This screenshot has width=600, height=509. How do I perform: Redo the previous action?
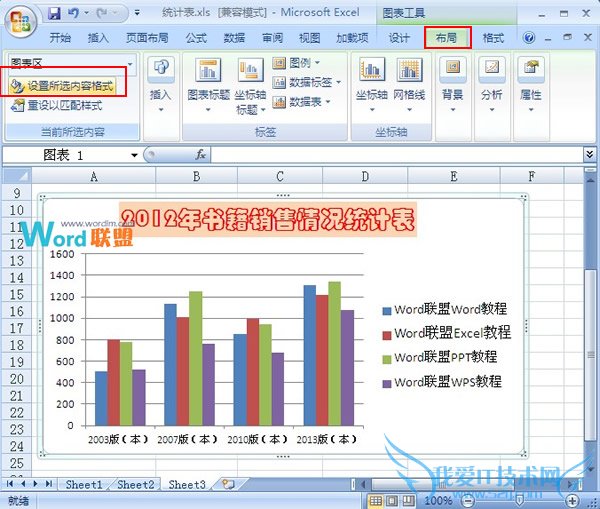[102, 13]
